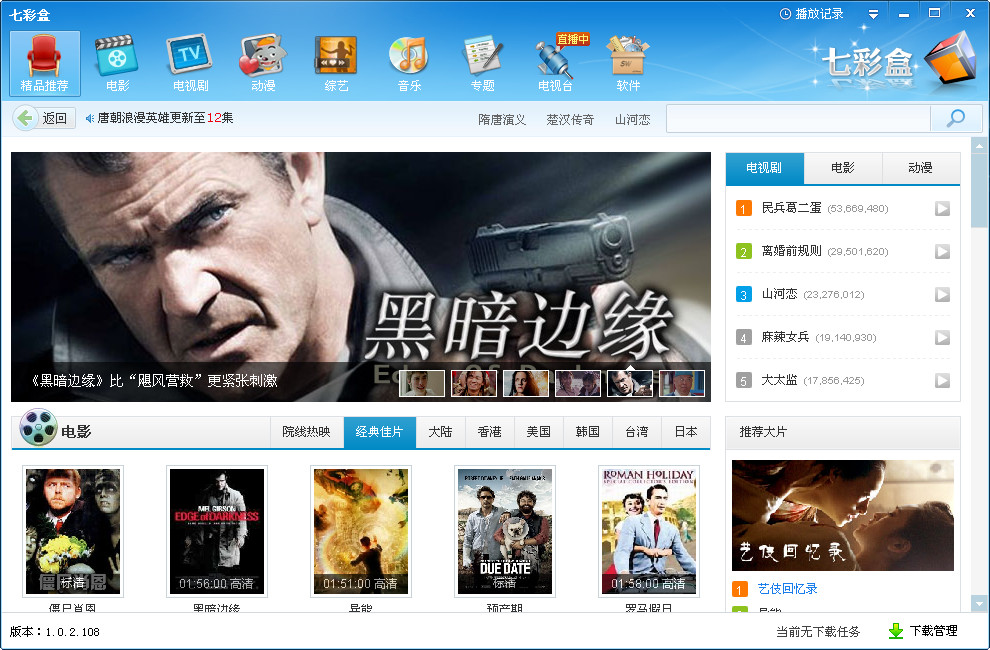
Task: Click the 艺伎回忆录 title link
Action: 787,589
